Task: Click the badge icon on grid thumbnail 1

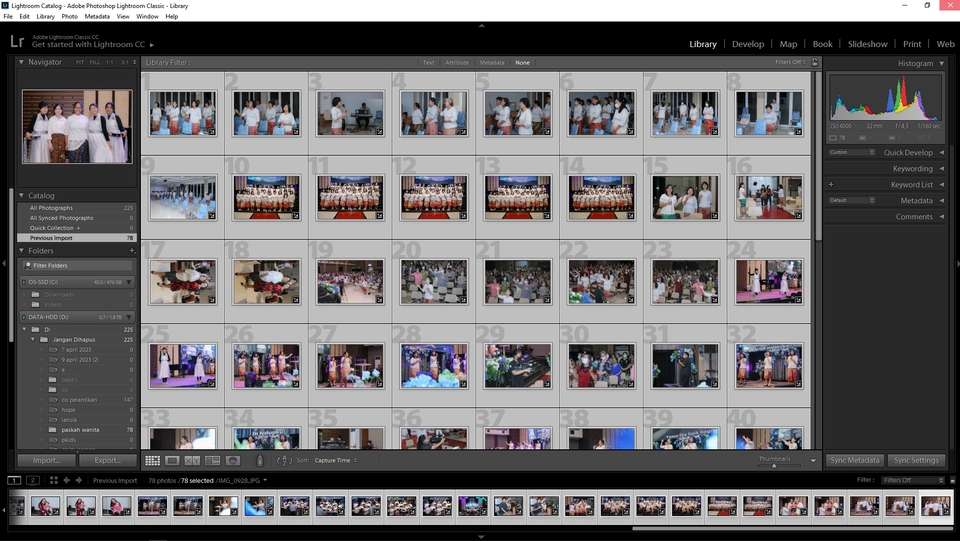Action: [x=212, y=132]
